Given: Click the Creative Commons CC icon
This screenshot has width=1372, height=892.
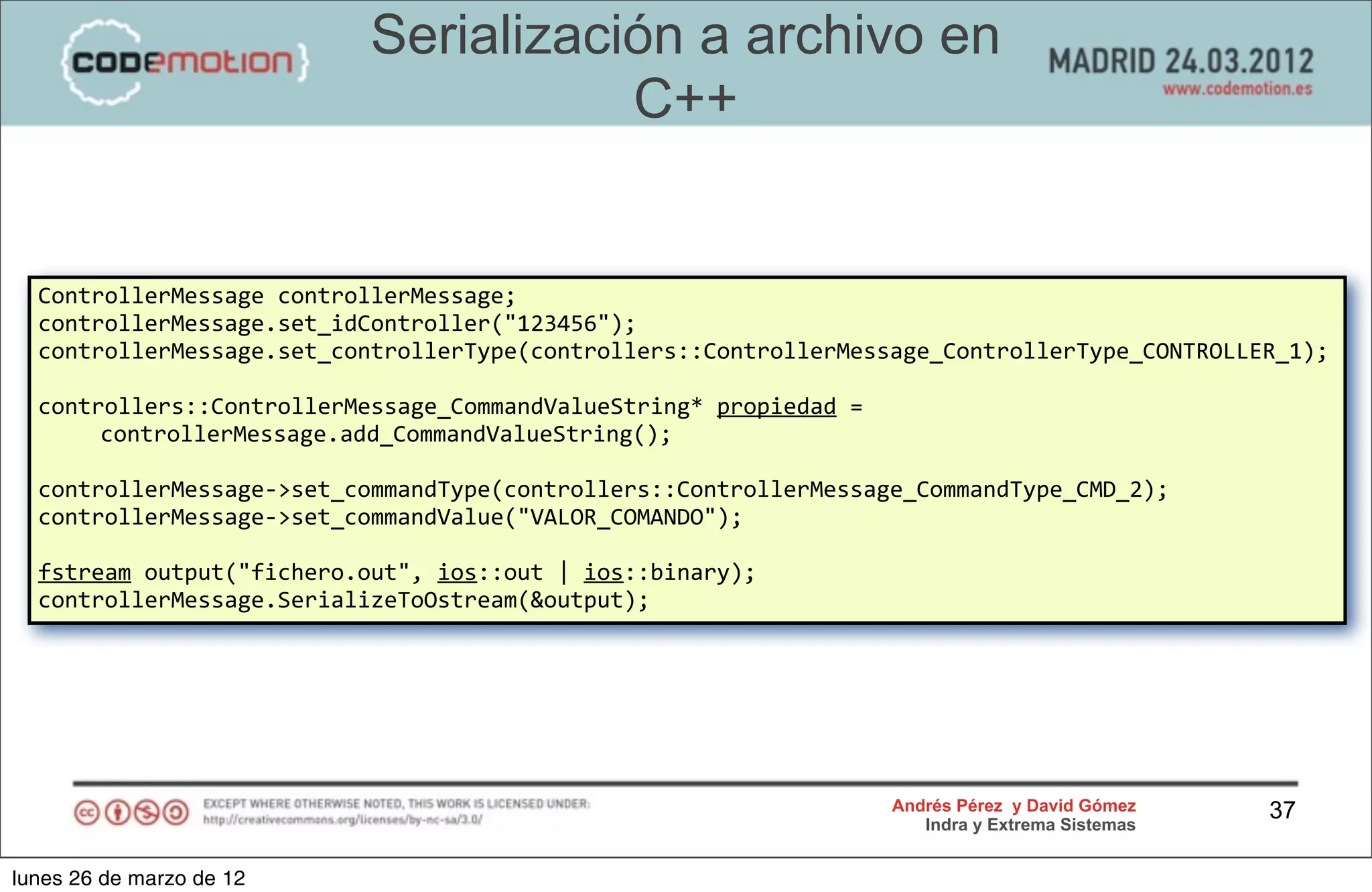Looking at the screenshot, I should tap(86, 812).
